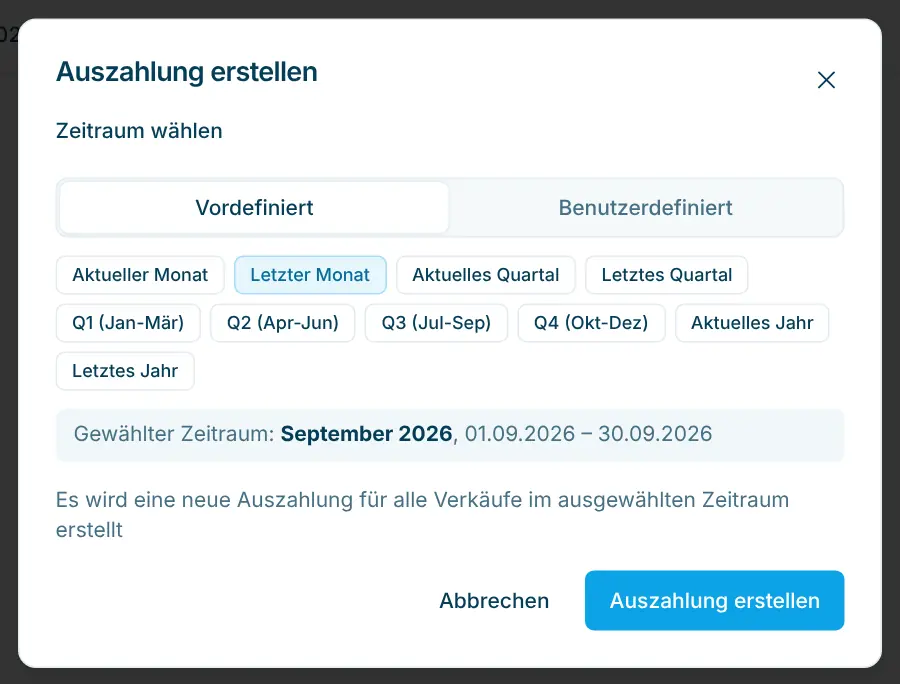Select the Letztes Jahr period

click(x=125, y=371)
